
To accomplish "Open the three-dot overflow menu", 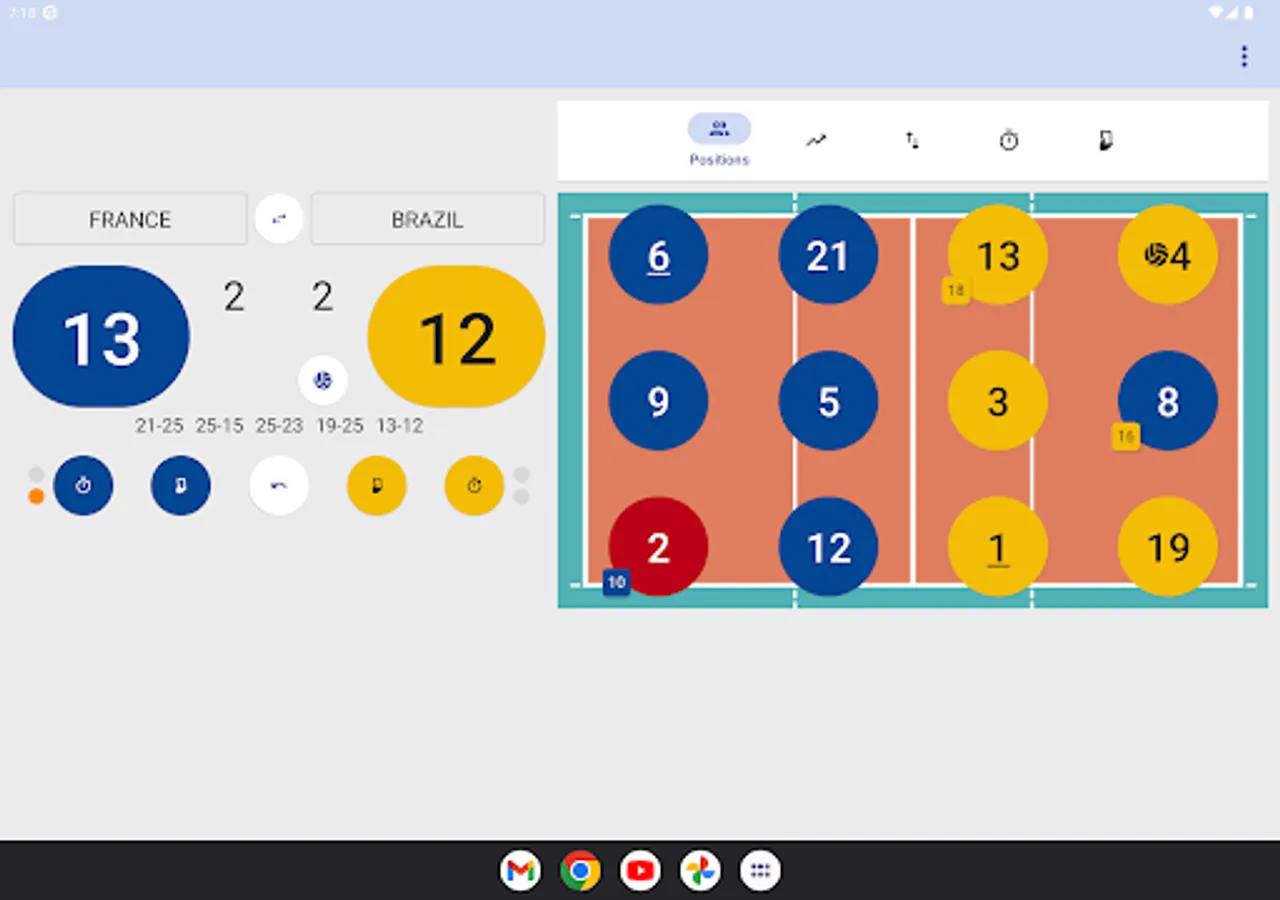I will tap(1244, 56).
